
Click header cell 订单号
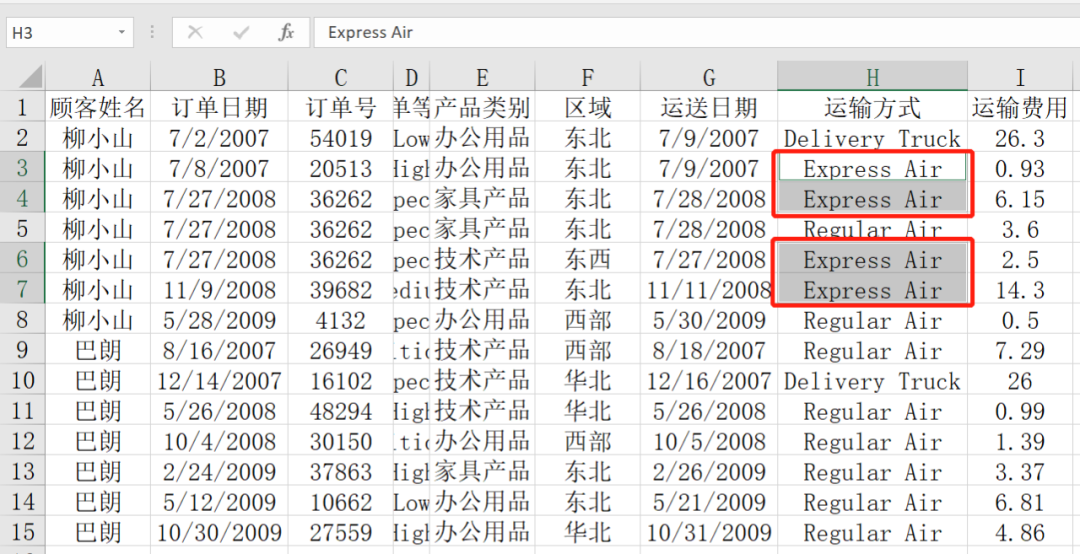click(340, 107)
